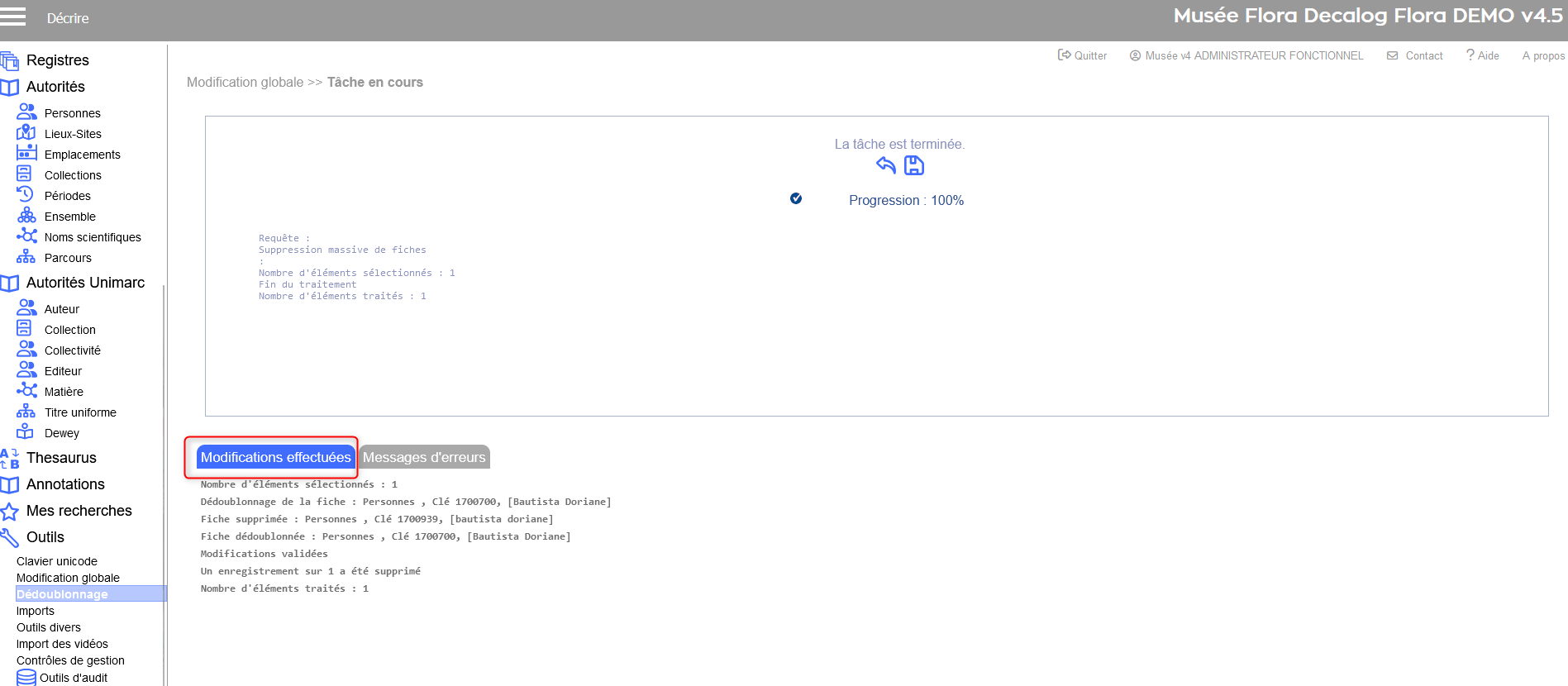1568x686 pixels.
Task: Open the Aide help link
Action: coord(1483,55)
